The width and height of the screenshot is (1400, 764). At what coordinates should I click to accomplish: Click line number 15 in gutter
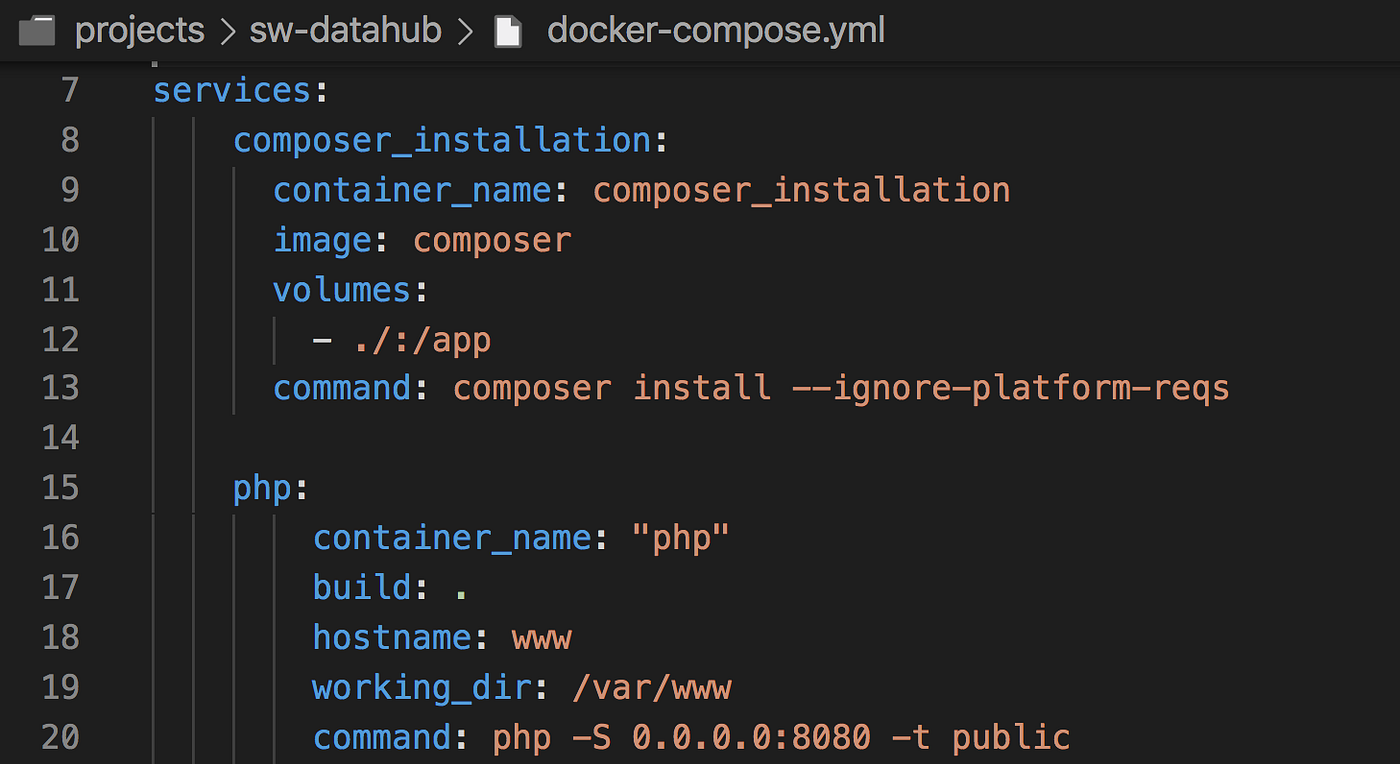[x=60, y=488]
